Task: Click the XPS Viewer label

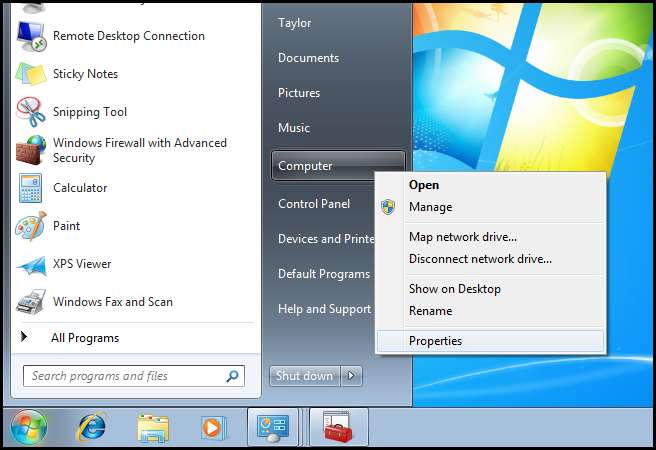Action: [82, 264]
